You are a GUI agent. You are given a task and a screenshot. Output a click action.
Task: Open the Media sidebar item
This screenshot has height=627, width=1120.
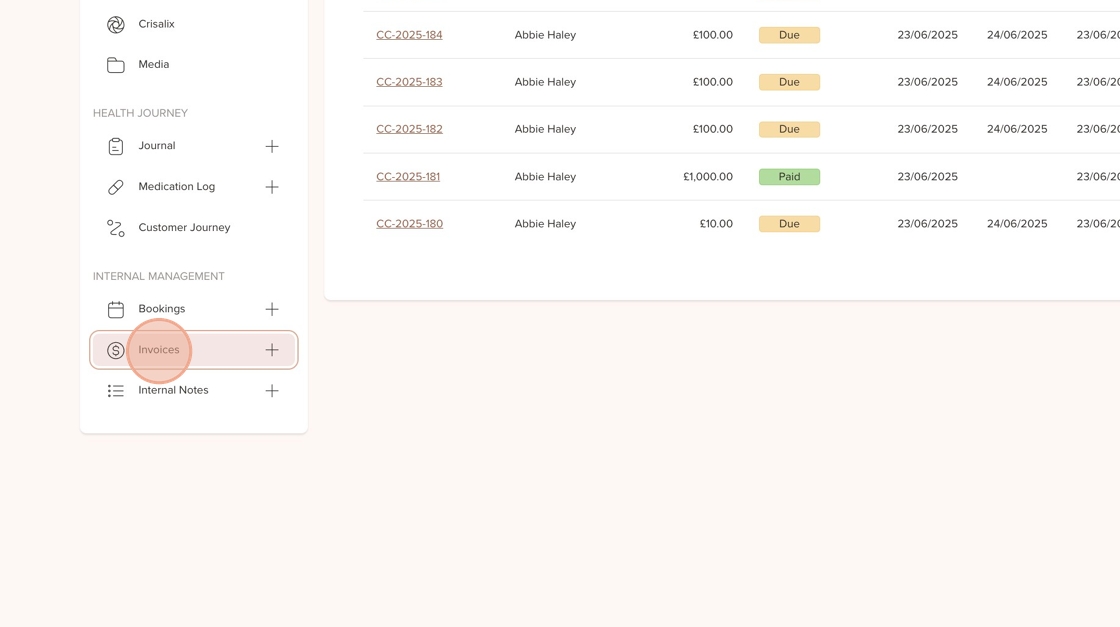tap(153, 65)
